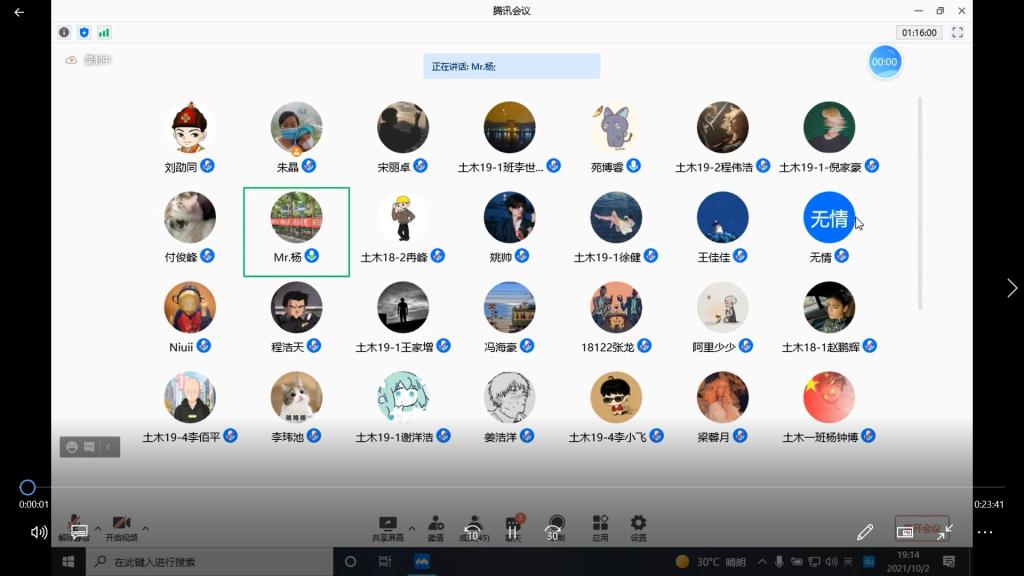The width and height of the screenshot is (1024, 576).
Task: Click the blue security shield icon
Action: point(84,32)
